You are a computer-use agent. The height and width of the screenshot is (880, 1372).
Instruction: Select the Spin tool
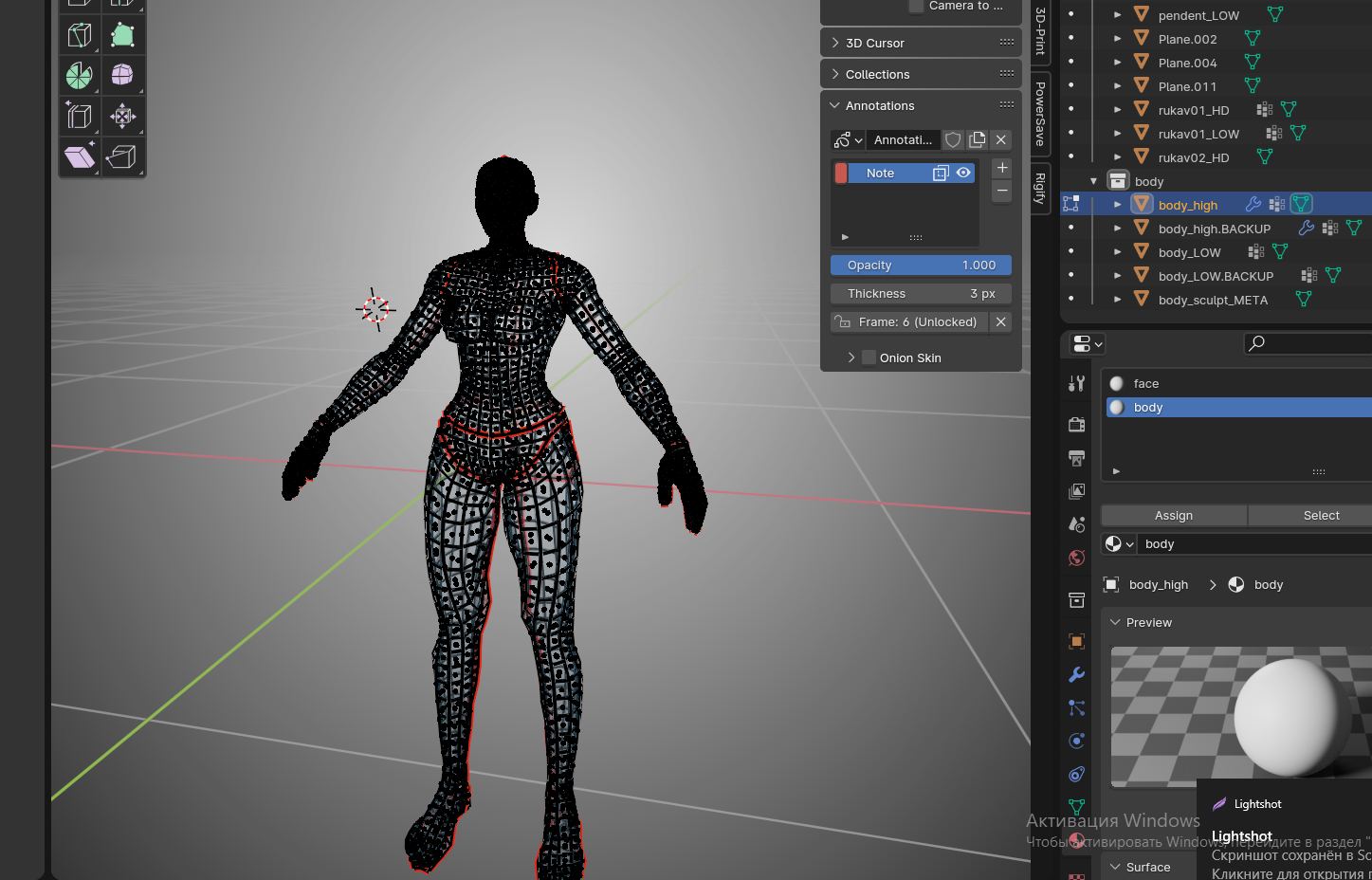pos(80,75)
